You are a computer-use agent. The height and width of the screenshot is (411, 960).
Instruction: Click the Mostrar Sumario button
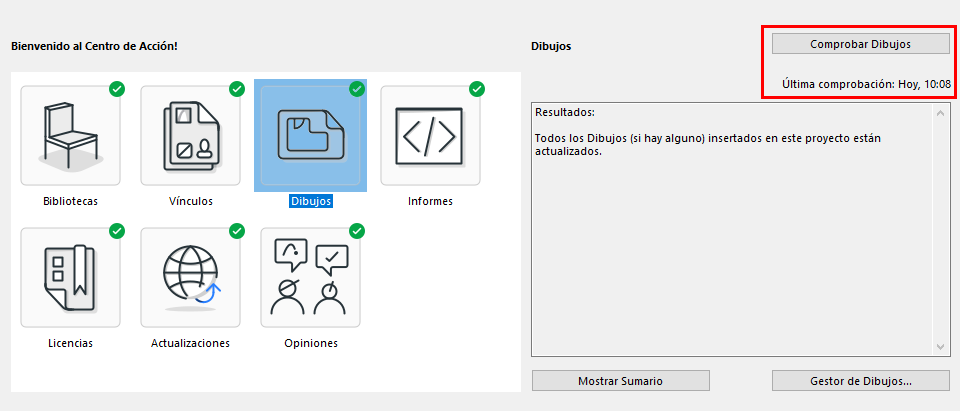pyautogui.click(x=620, y=380)
